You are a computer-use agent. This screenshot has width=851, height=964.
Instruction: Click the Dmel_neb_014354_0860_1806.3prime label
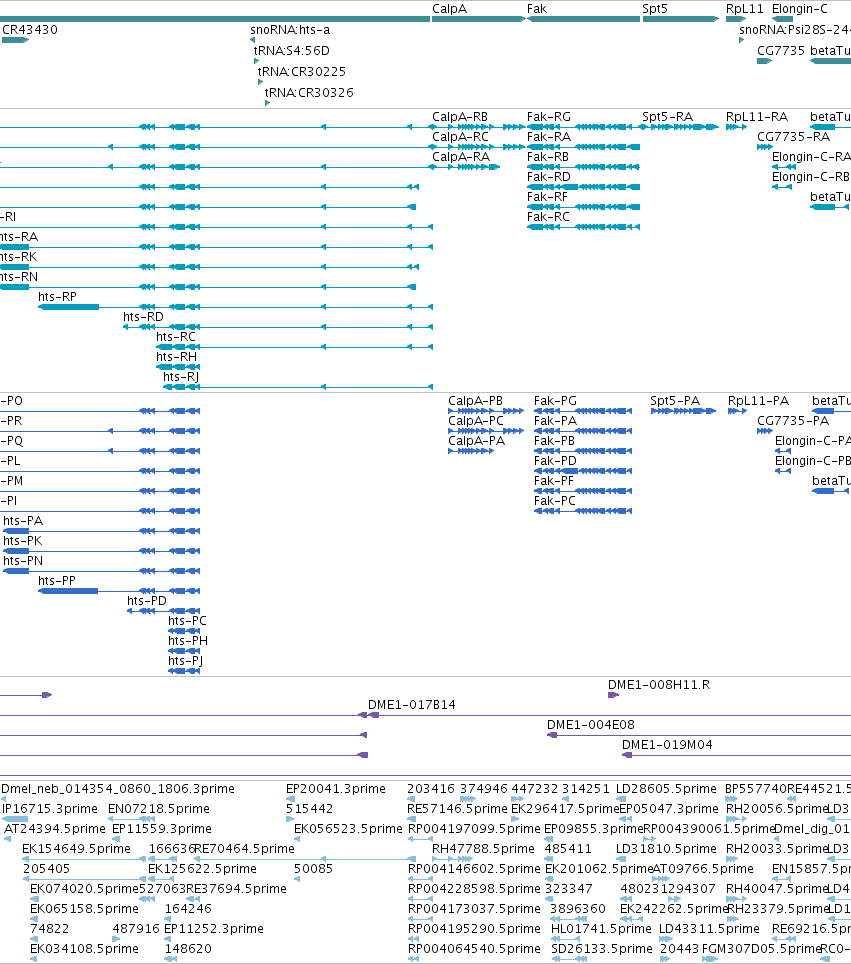(118, 788)
